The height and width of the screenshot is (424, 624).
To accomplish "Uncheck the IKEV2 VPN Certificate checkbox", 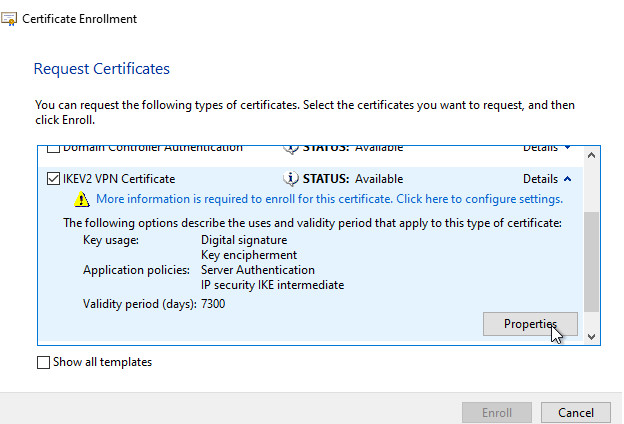I will click(53, 179).
